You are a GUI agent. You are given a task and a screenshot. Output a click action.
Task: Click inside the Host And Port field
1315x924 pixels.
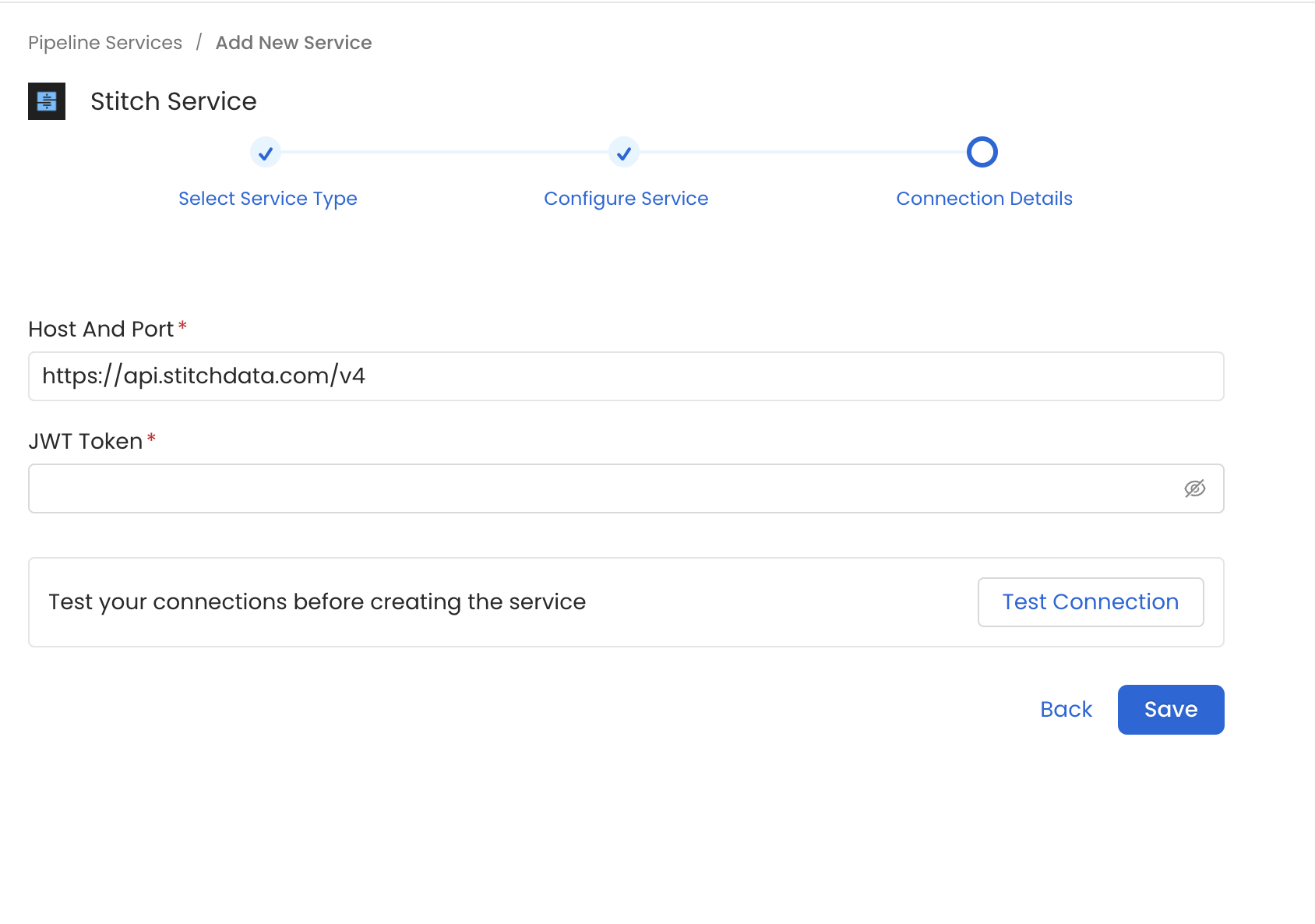click(x=623, y=376)
